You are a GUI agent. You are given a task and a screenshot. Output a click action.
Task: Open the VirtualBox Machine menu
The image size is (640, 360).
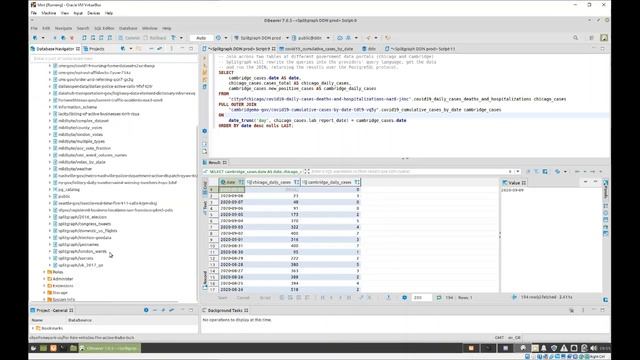click(x=49, y=13)
